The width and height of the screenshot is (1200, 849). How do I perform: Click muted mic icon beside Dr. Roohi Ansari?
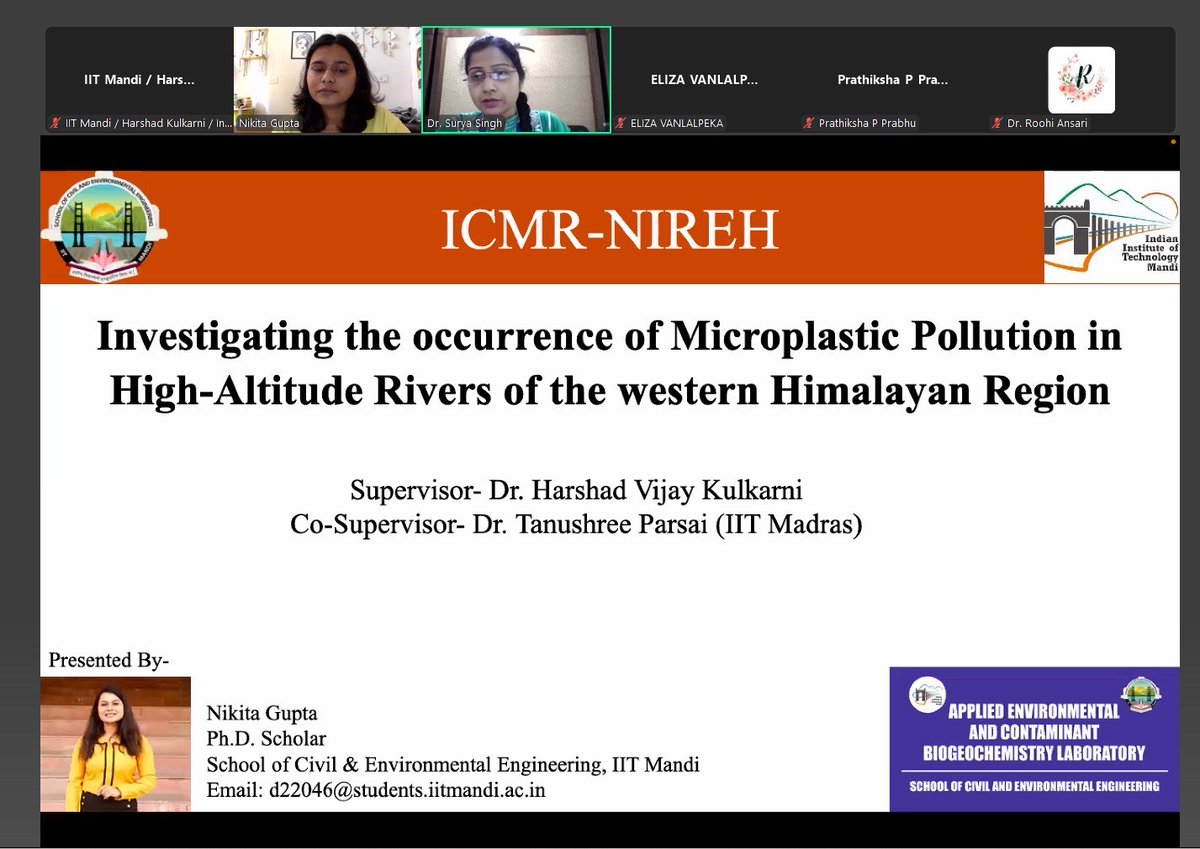click(997, 124)
